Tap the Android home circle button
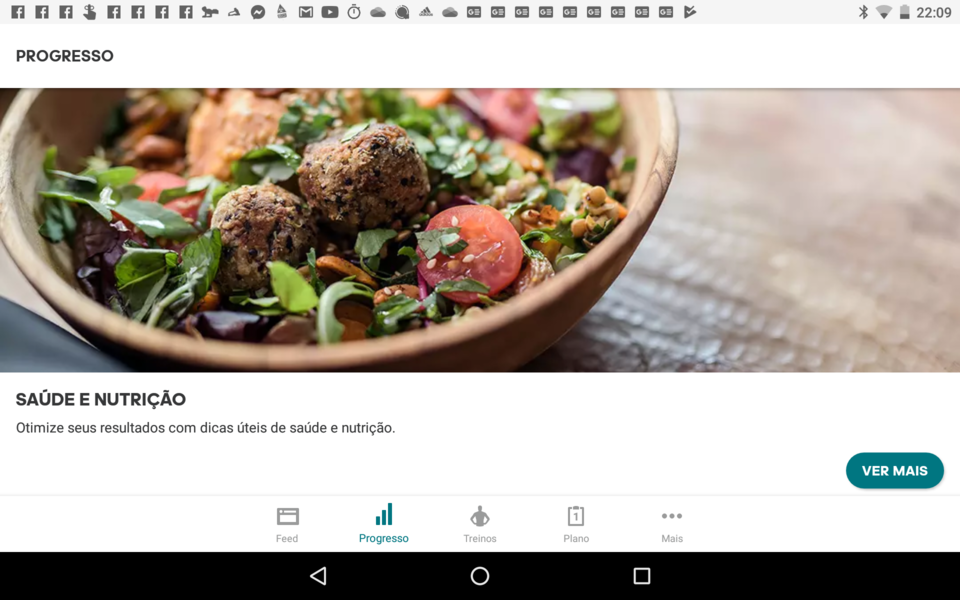Image resolution: width=960 pixels, height=600 pixels. click(x=479, y=576)
